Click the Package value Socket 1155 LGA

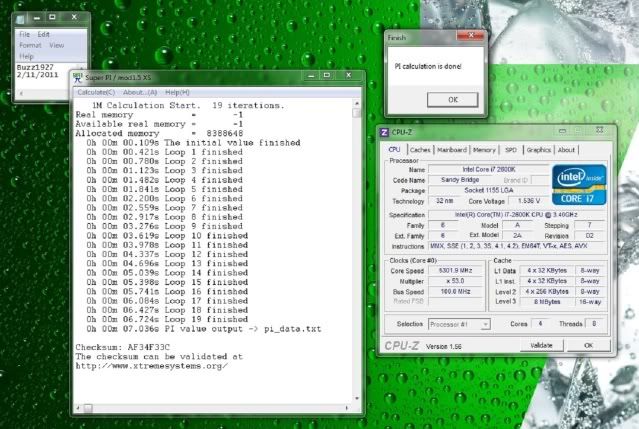pyautogui.click(x=489, y=190)
